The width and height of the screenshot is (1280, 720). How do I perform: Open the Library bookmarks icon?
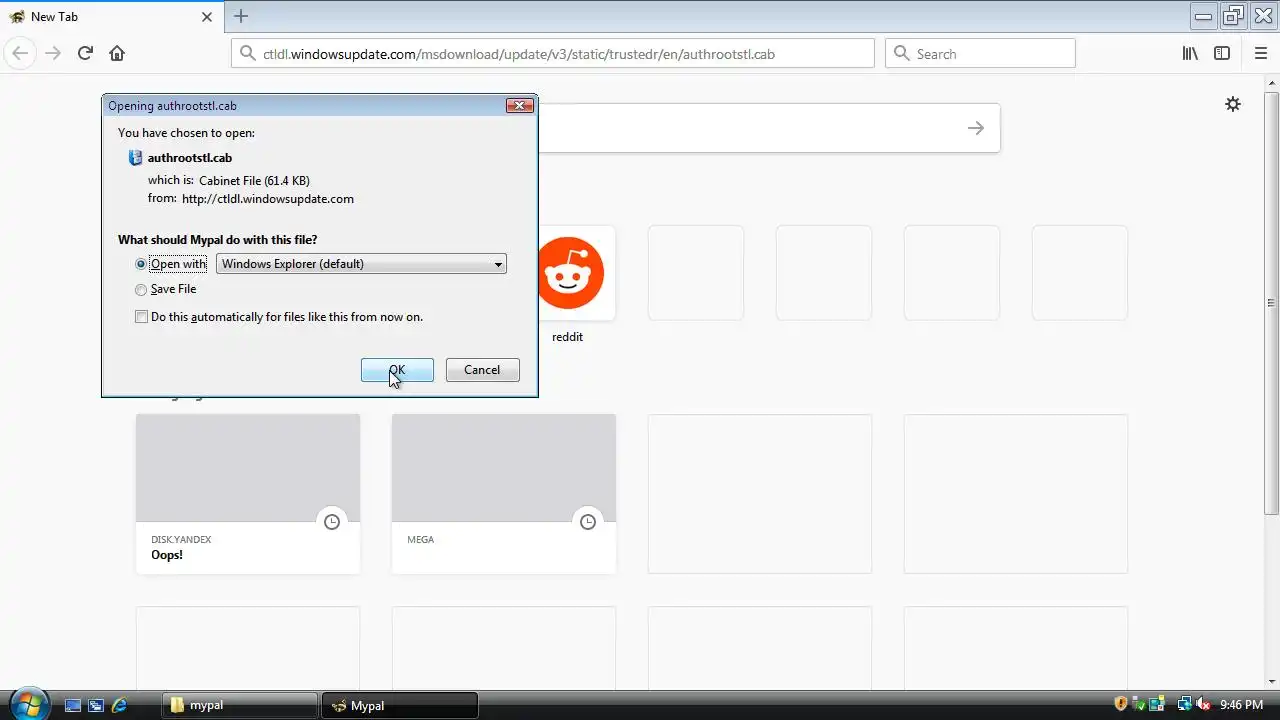(1190, 53)
